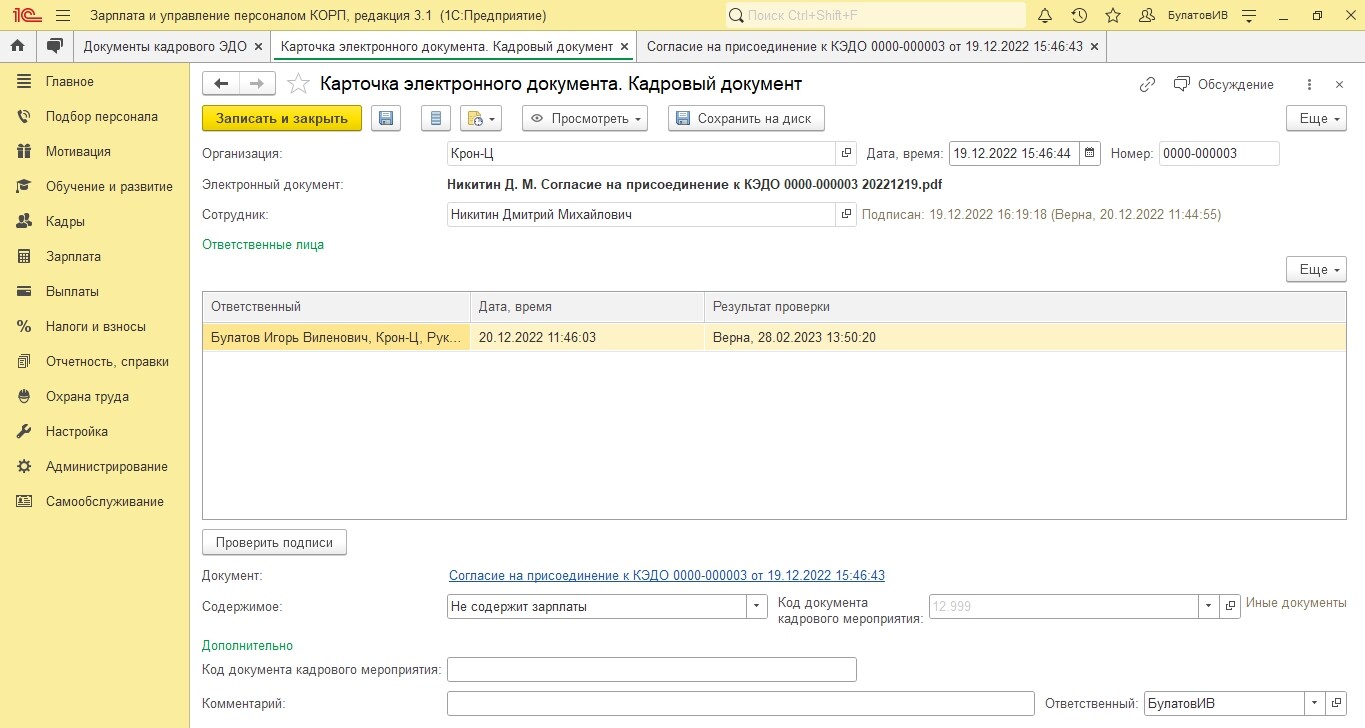
Task: Expand the Содержимое dropdown
Action: click(757, 606)
